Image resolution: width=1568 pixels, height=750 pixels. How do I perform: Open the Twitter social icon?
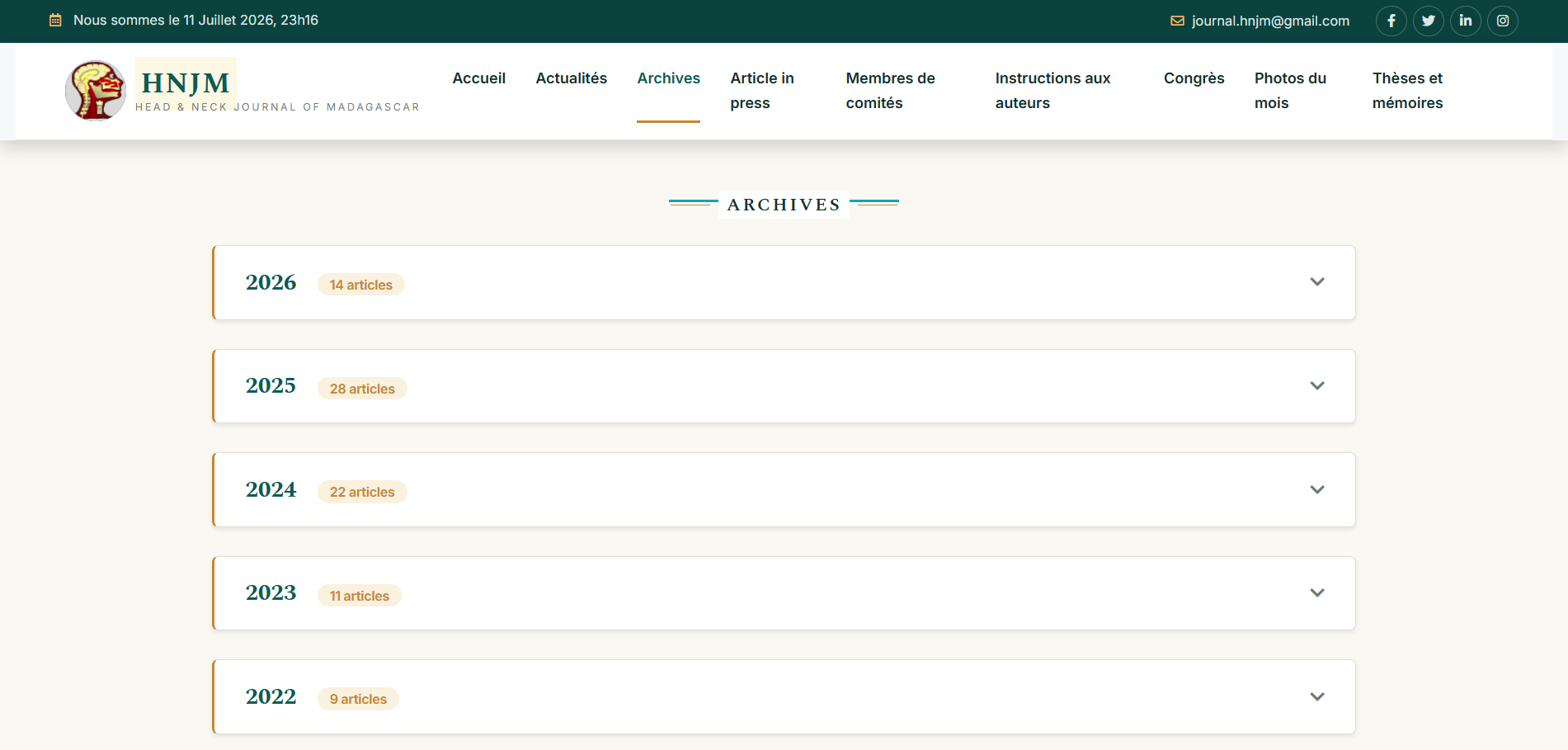[1428, 21]
